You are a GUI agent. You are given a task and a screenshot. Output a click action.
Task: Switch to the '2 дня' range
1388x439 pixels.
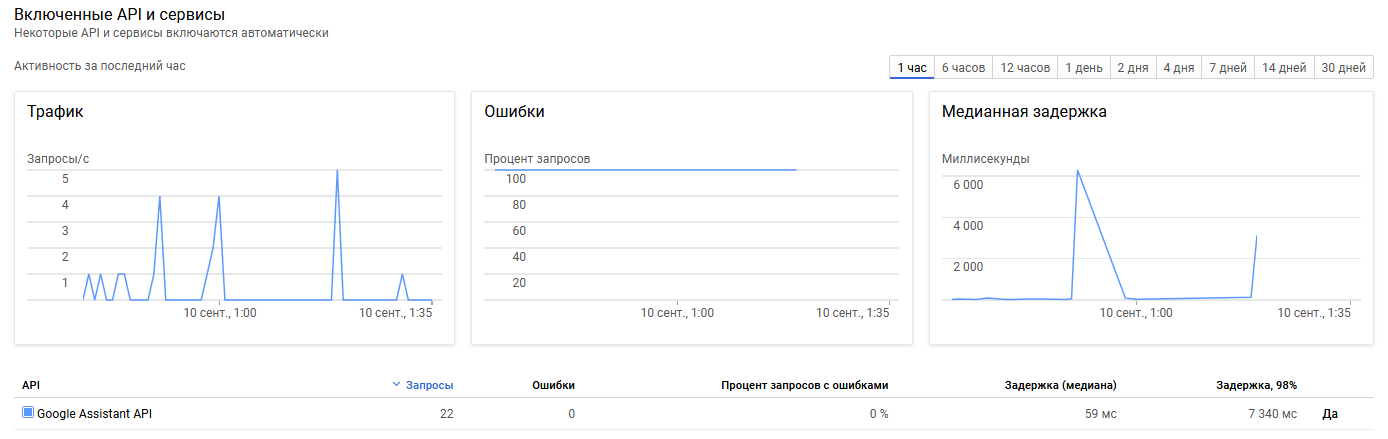(x=1133, y=68)
